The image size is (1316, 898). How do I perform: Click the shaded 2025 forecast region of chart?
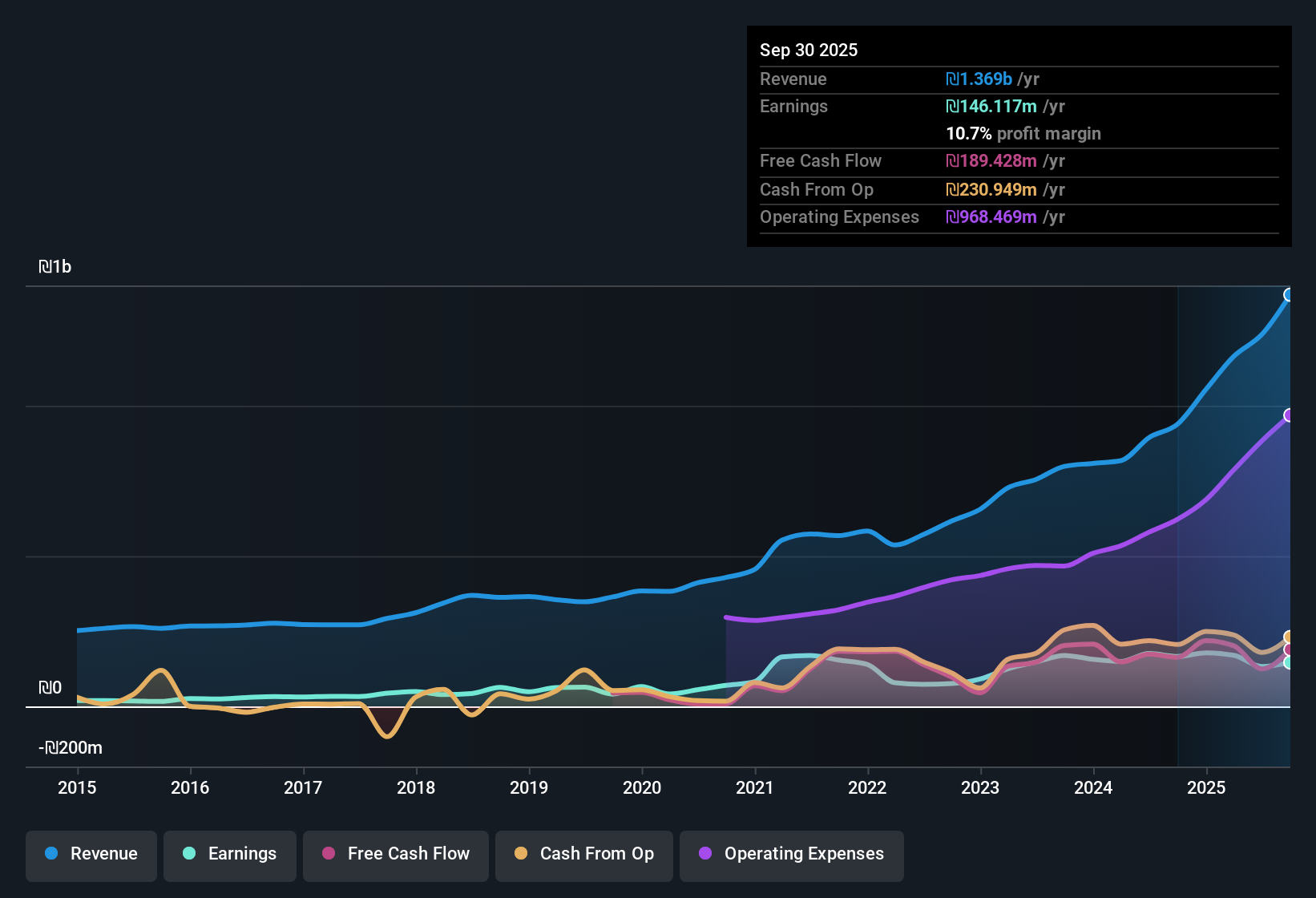point(1234,521)
